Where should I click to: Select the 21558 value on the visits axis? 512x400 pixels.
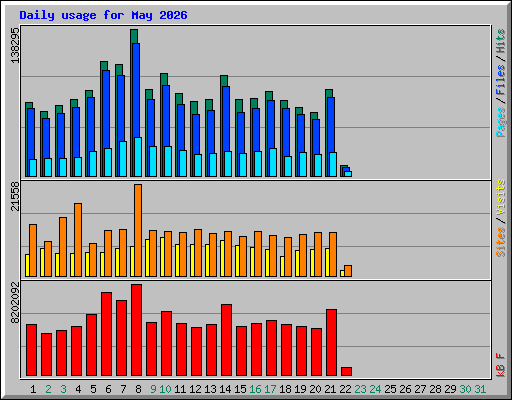(15, 197)
